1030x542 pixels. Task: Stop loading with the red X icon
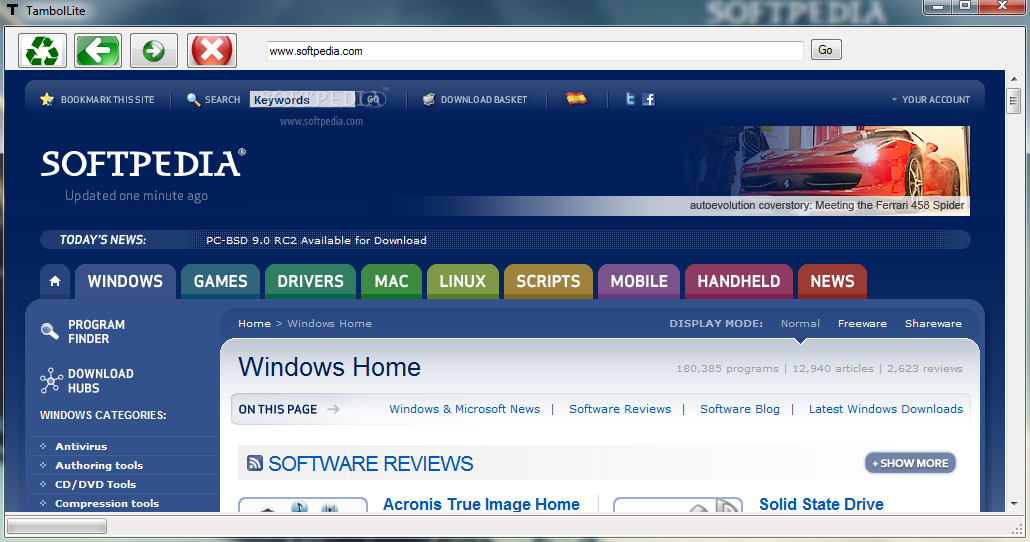click(212, 51)
